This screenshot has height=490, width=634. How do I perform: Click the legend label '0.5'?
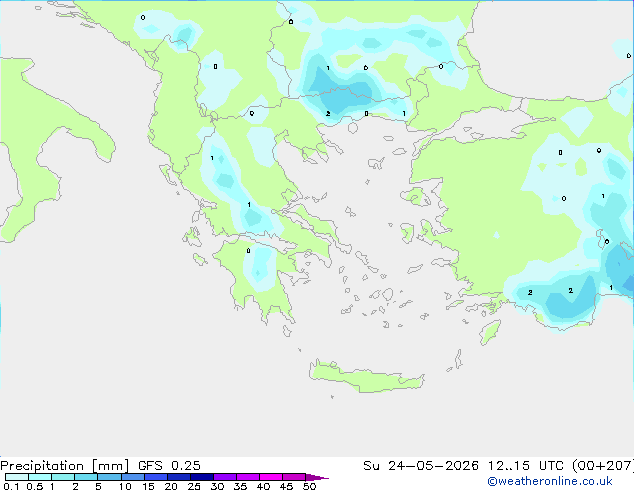34,486
